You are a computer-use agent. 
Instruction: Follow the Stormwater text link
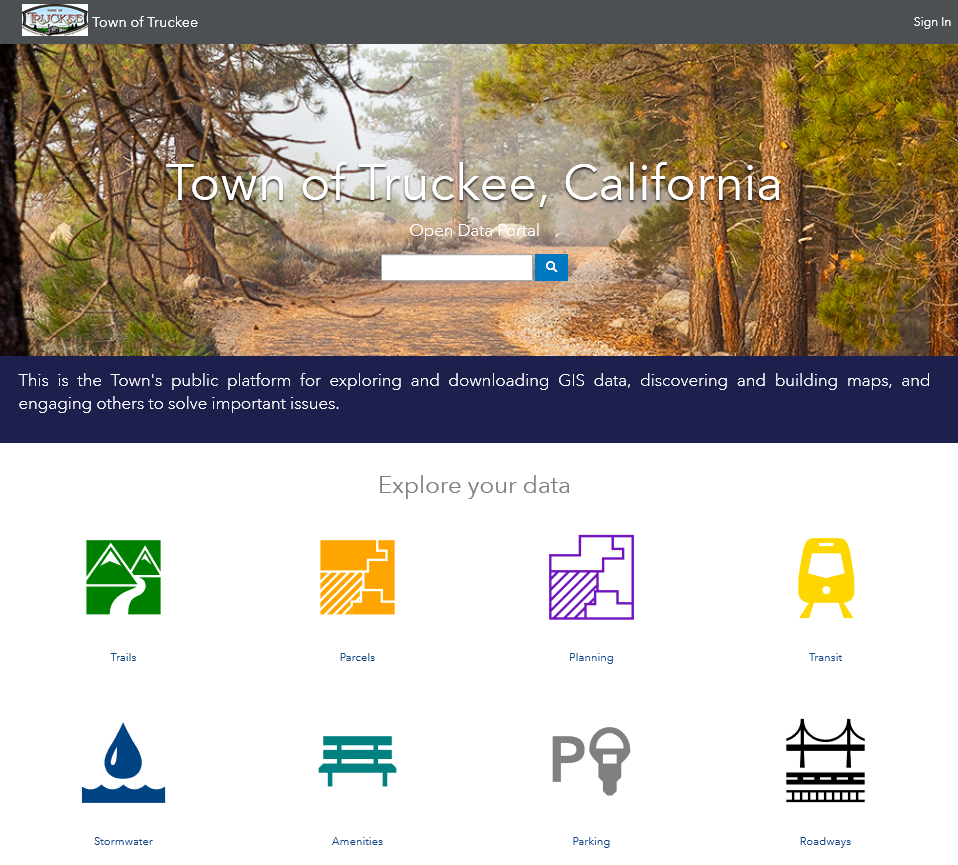tap(123, 841)
